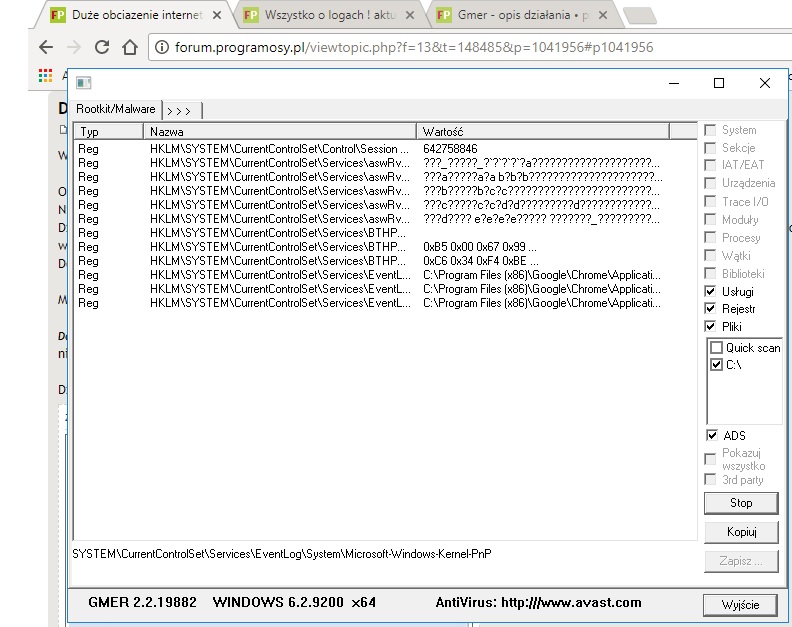
Task: Click the Kopiuj button
Action: [741, 531]
